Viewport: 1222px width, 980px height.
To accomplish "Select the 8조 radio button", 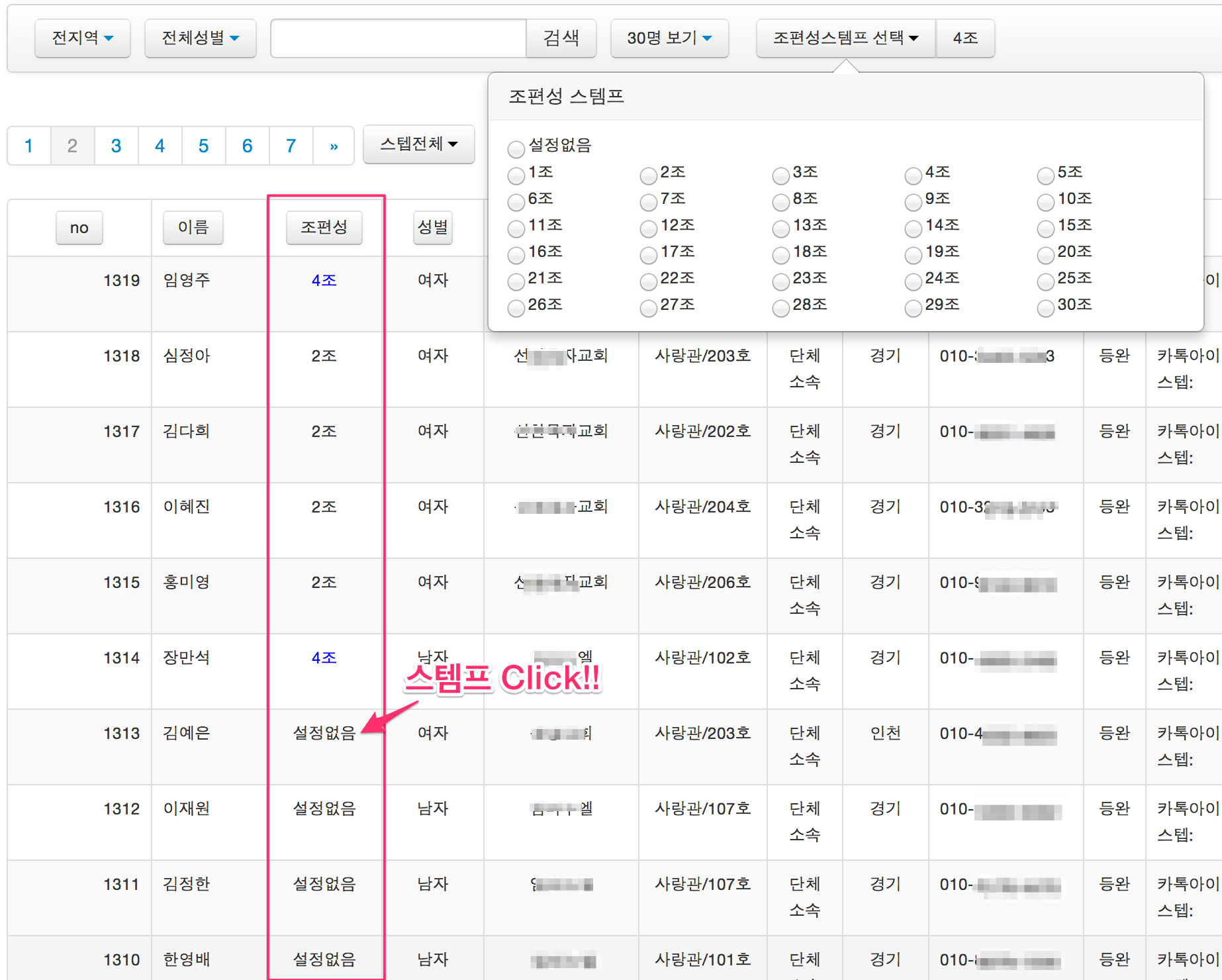I will 781,202.
